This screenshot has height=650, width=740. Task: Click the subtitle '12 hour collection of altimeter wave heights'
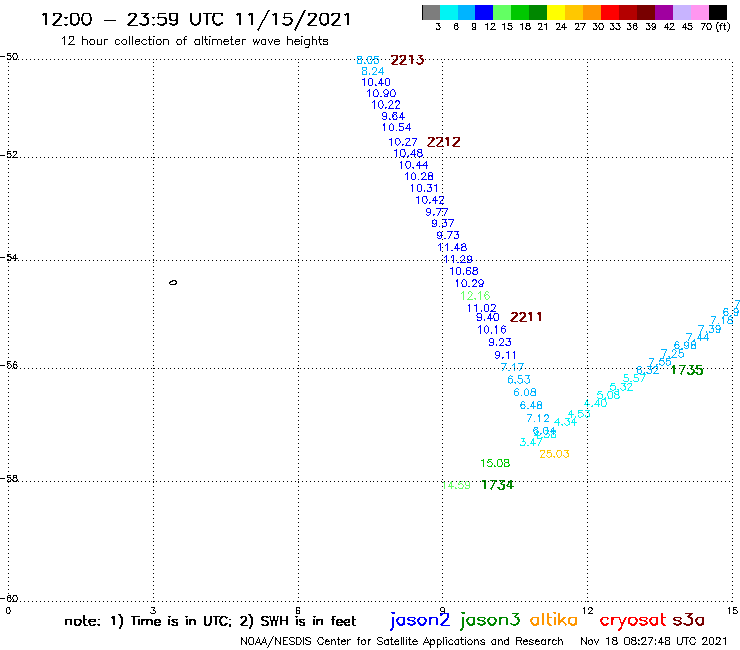[194, 41]
